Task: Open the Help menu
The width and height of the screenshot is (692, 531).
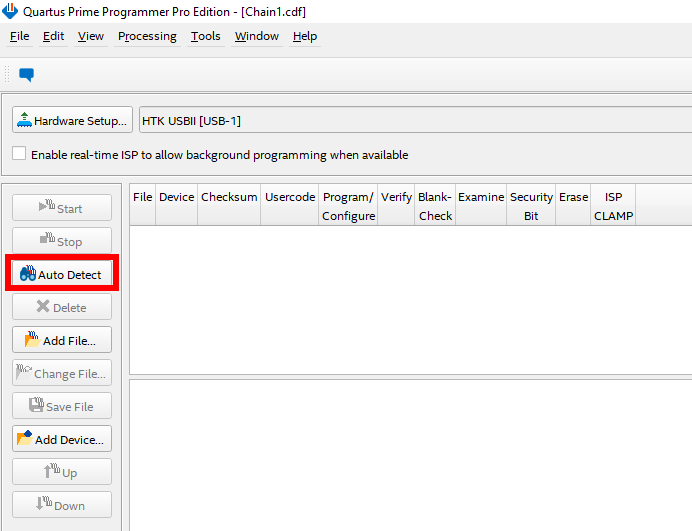Action: (305, 36)
